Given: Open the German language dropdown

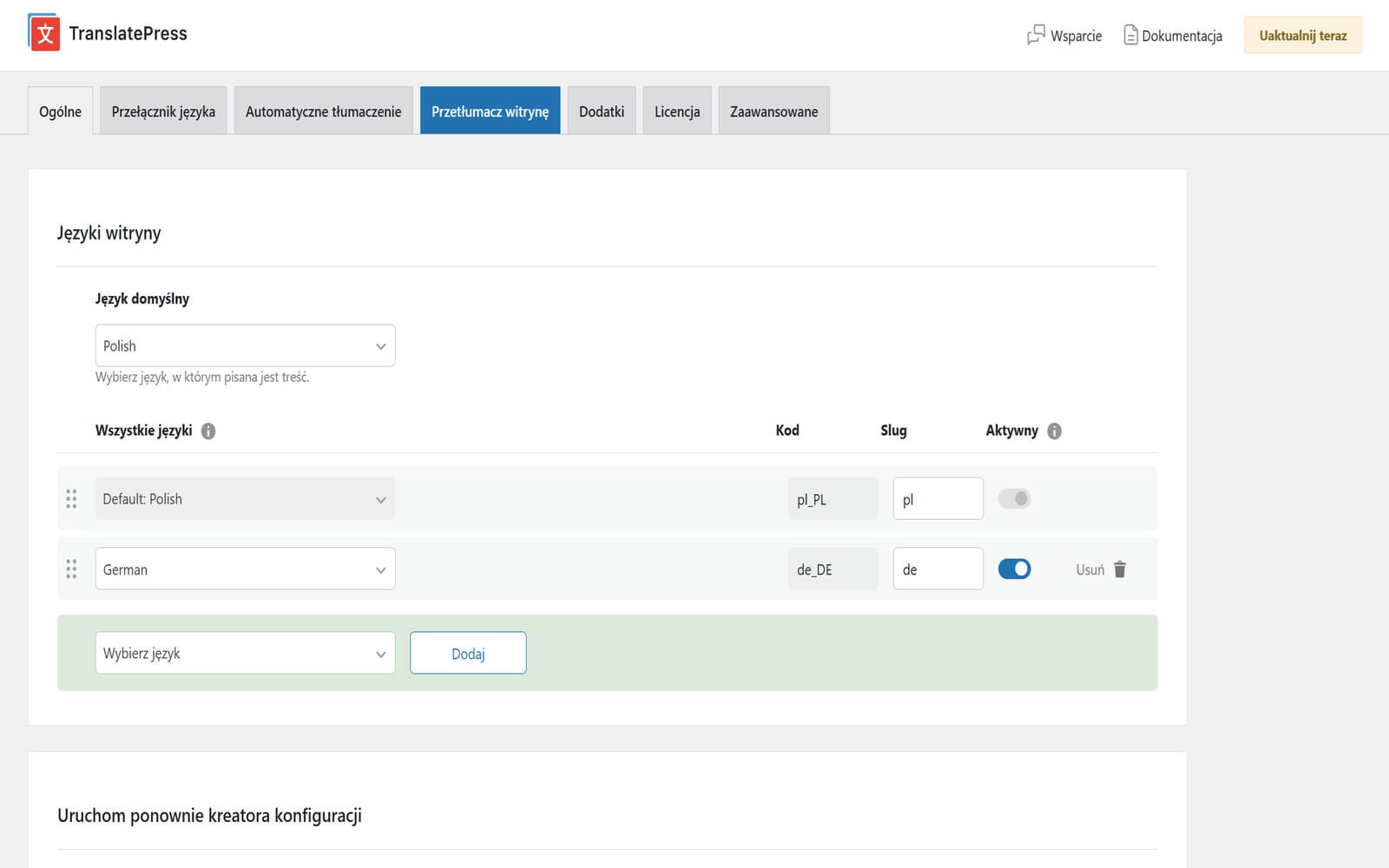Looking at the screenshot, I should [x=245, y=569].
